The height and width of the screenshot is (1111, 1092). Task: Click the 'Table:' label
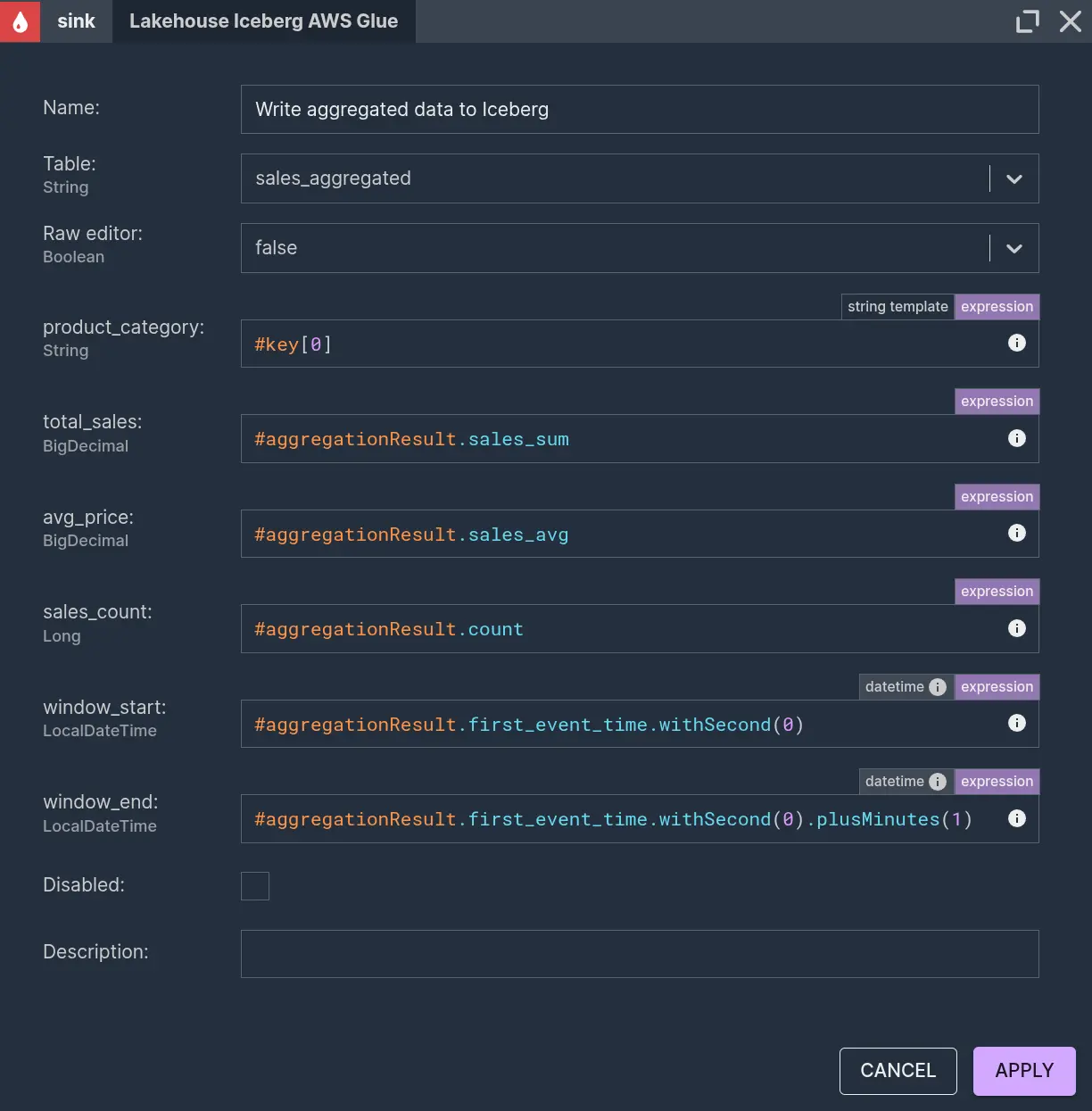[70, 164]
